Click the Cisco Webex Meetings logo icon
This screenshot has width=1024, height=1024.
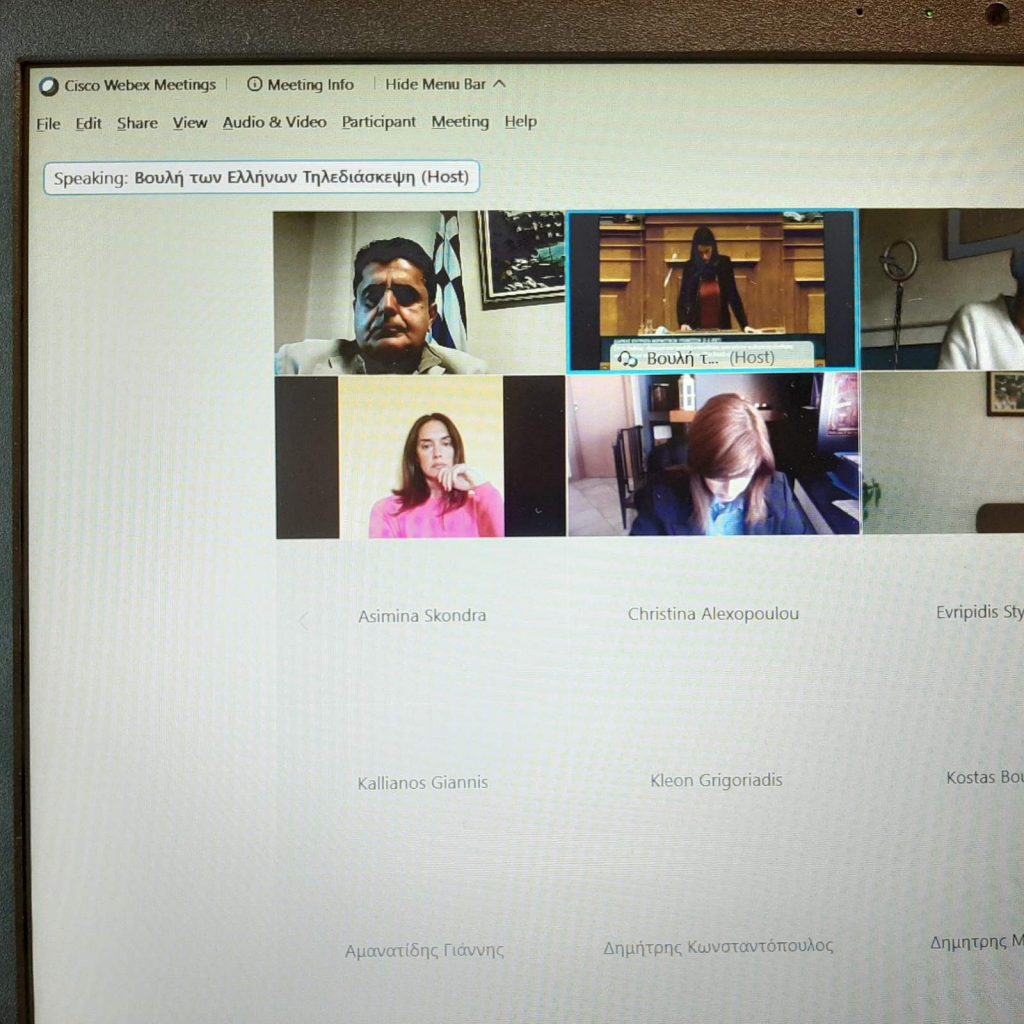coord(49,86)
